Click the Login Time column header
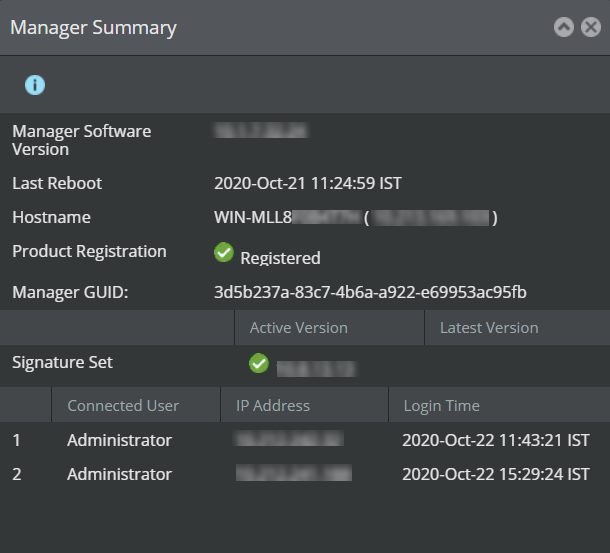The image size is (610, 553). click(500, 406)
